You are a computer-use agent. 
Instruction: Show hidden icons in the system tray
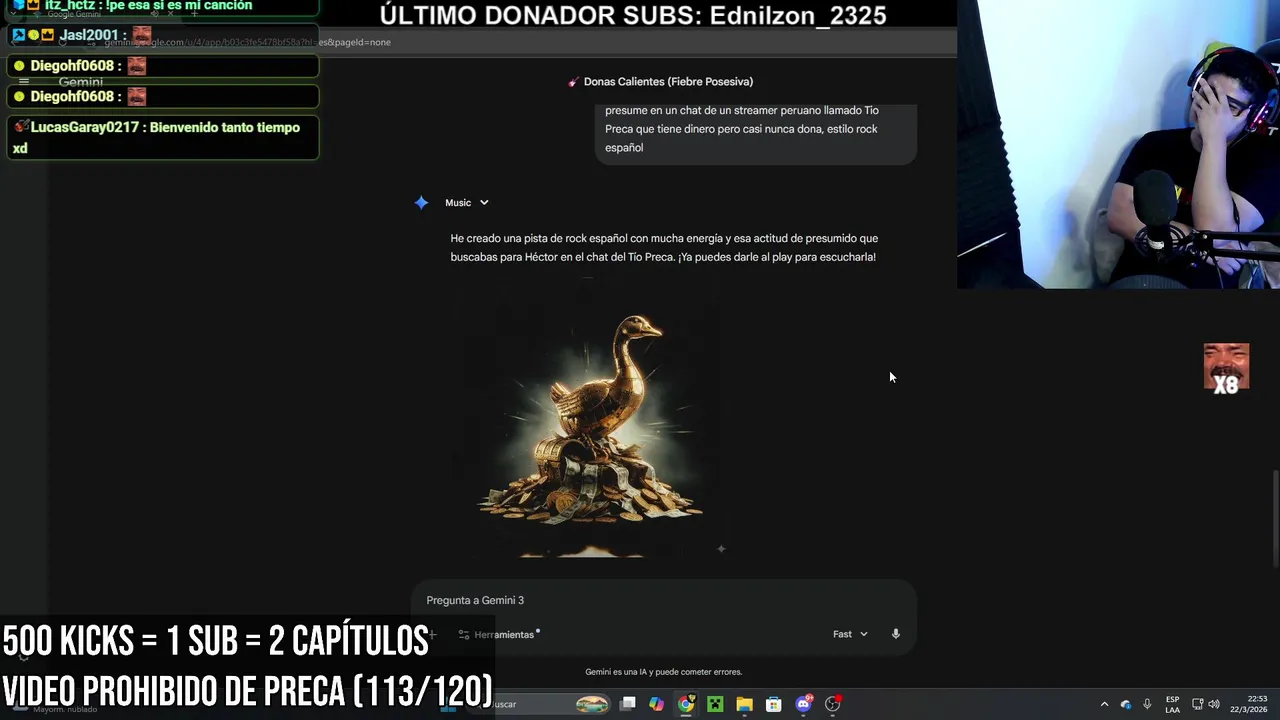click(1104, 704)
